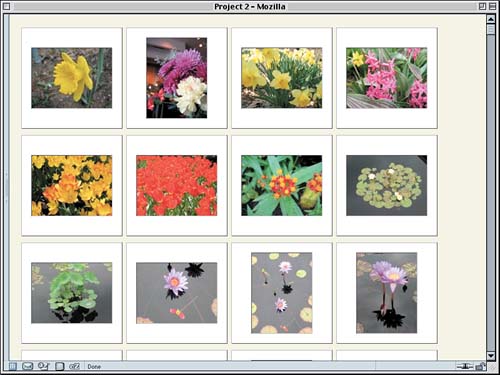The height and width of the screenshot is (375, 500).
Task: Open the green floating plant thumbnail
Action: click(72, 293)
